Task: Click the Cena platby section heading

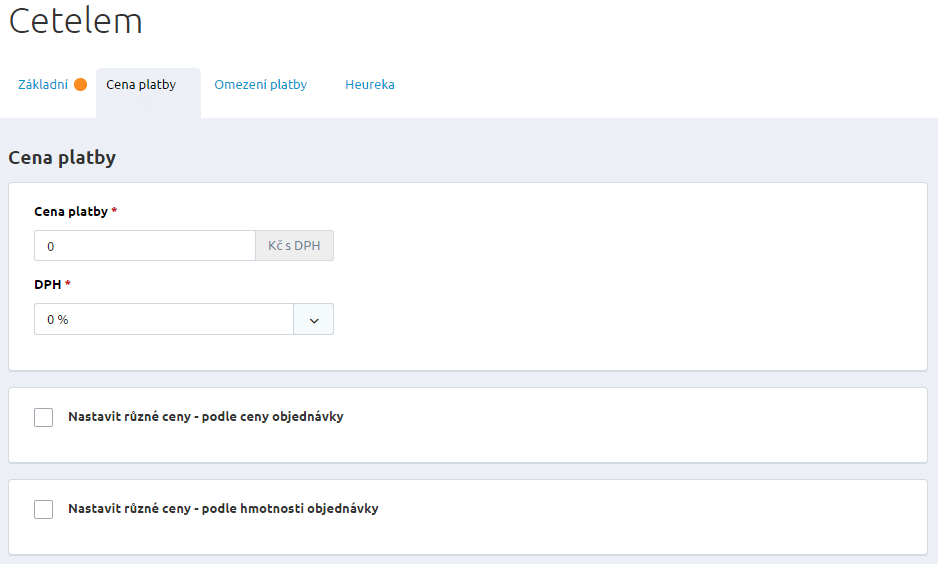Action: pyautogui.click(x=62, y=158)
